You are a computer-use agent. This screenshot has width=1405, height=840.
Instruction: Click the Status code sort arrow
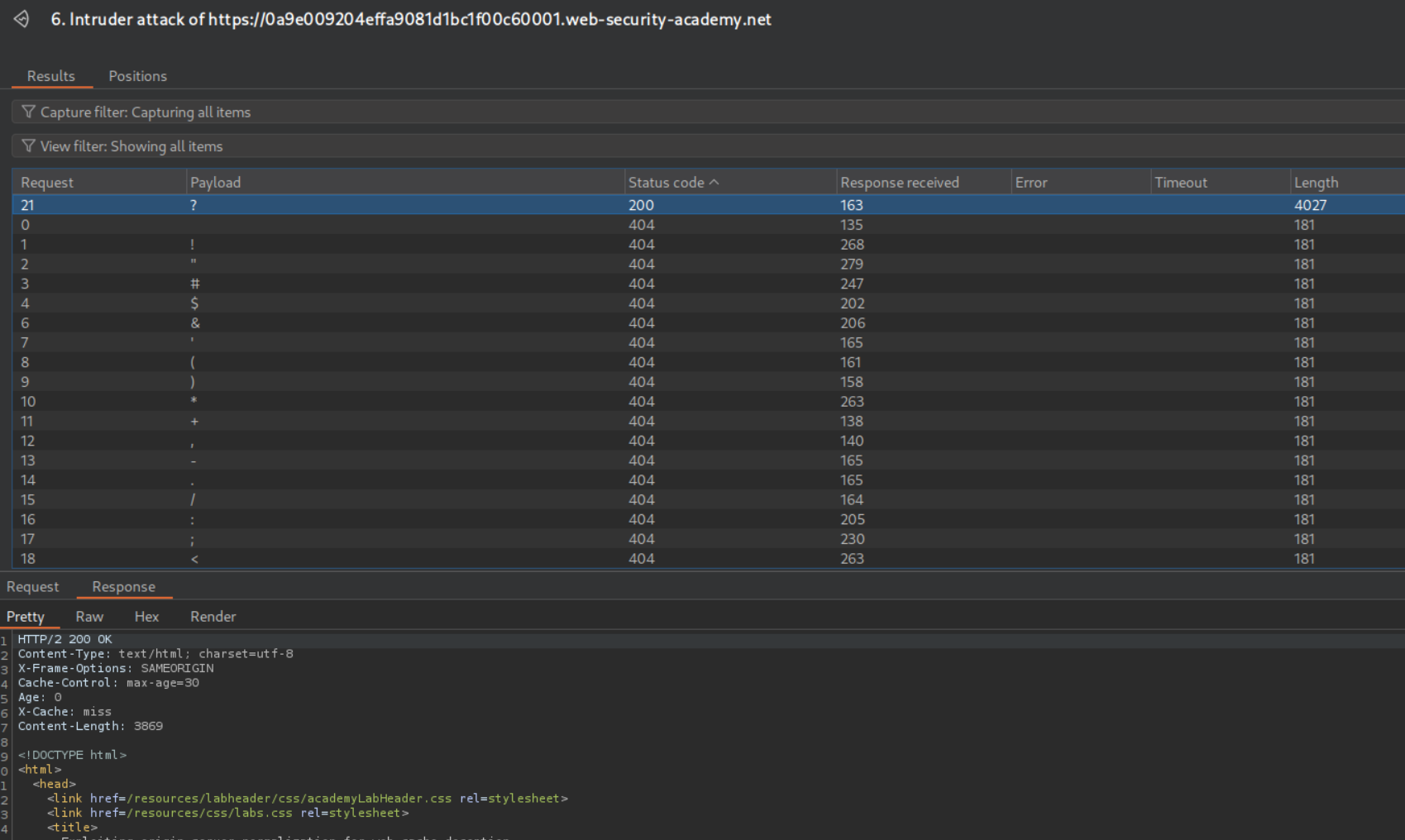pyautogui.click(x=714, y=182)
